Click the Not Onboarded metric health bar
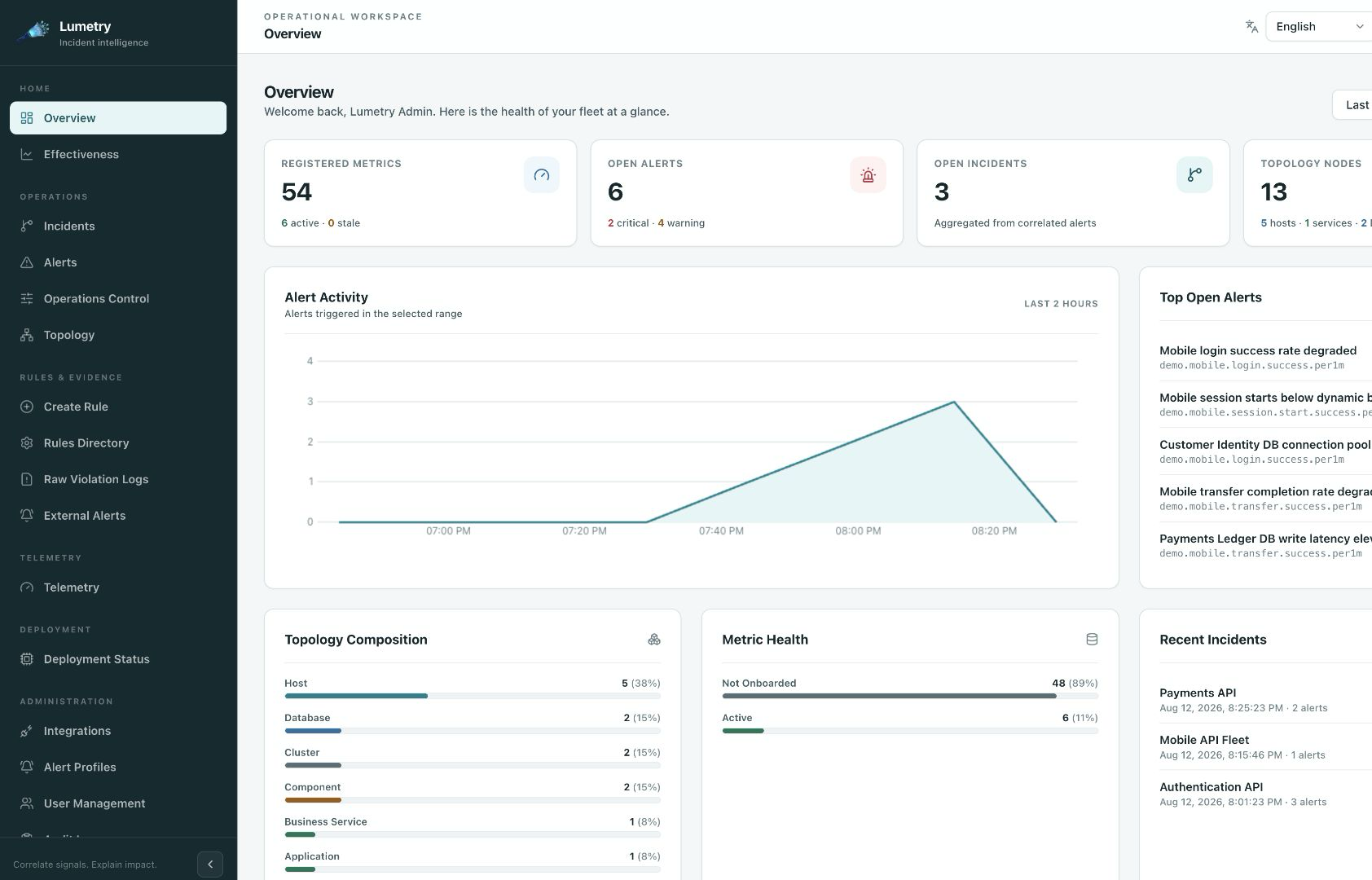1372x880 pixels. pos(910,696)
